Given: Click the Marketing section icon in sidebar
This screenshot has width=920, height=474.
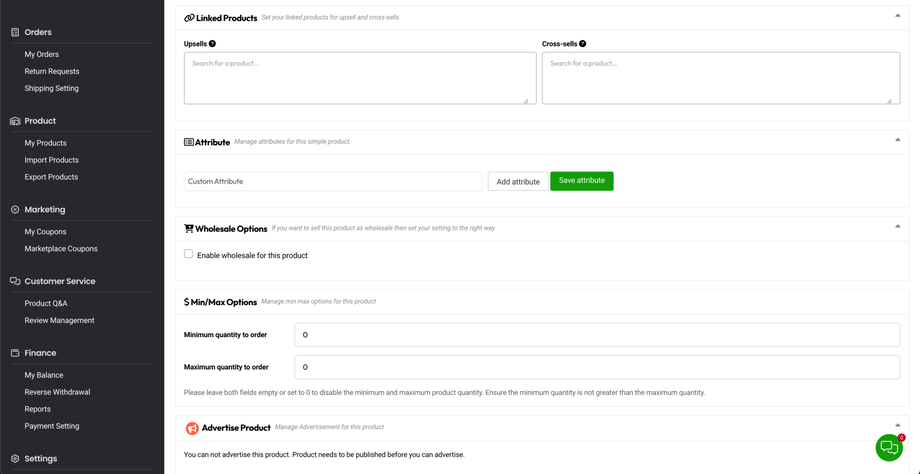Looking at the screenshot, I should [x=15, y=210].
